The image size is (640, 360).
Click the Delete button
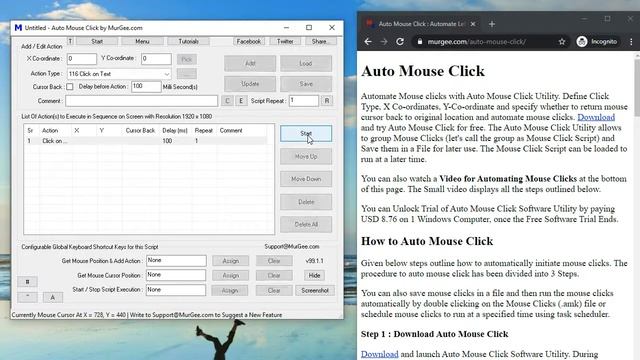(306, 202)
